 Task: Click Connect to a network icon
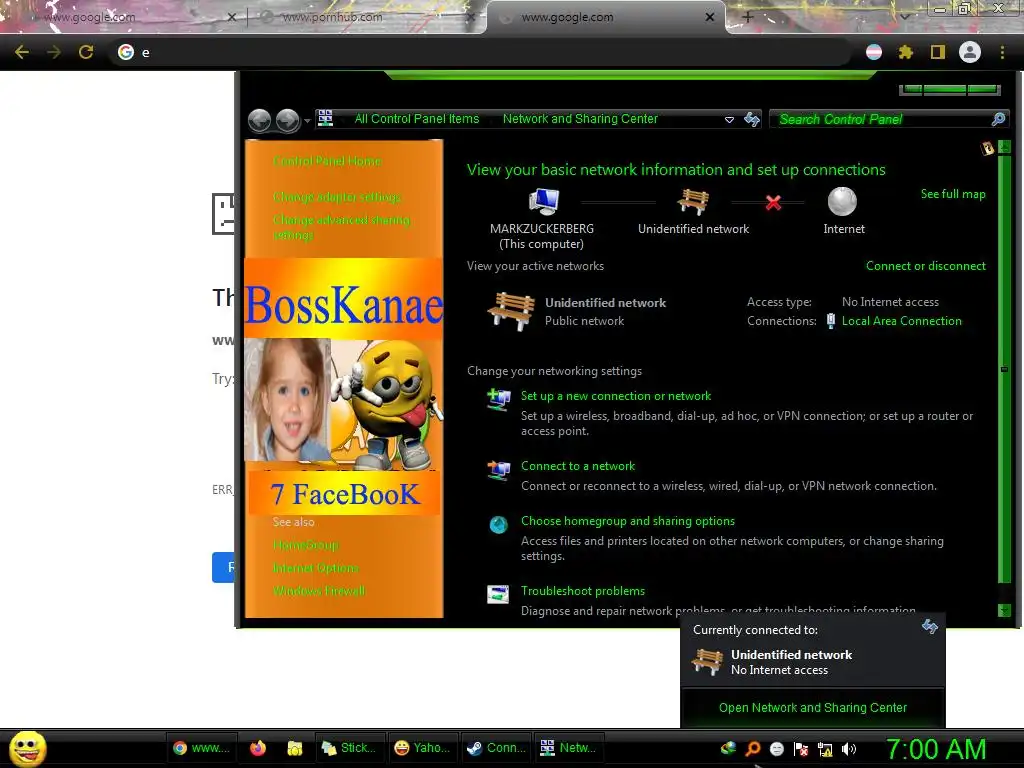pyautogui.click(x=499, y=470)
